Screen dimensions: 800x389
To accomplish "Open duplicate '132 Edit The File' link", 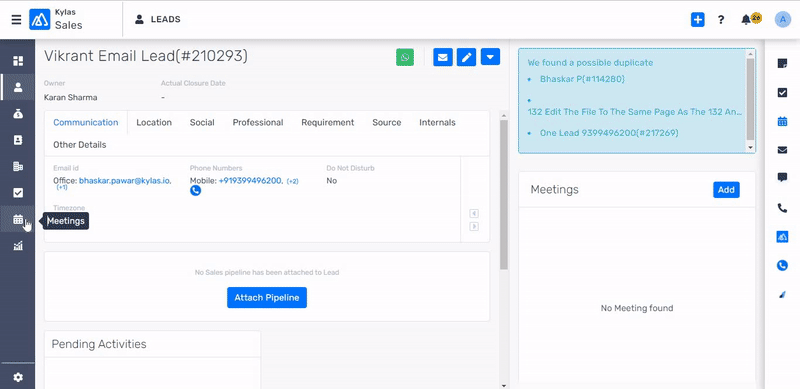I will (x=635, y=112).
